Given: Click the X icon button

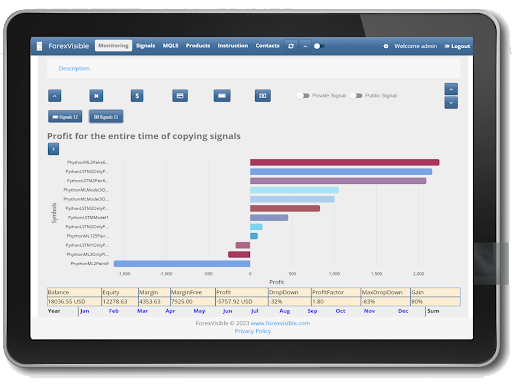Looking at the screenshot, I should [96, 96].
